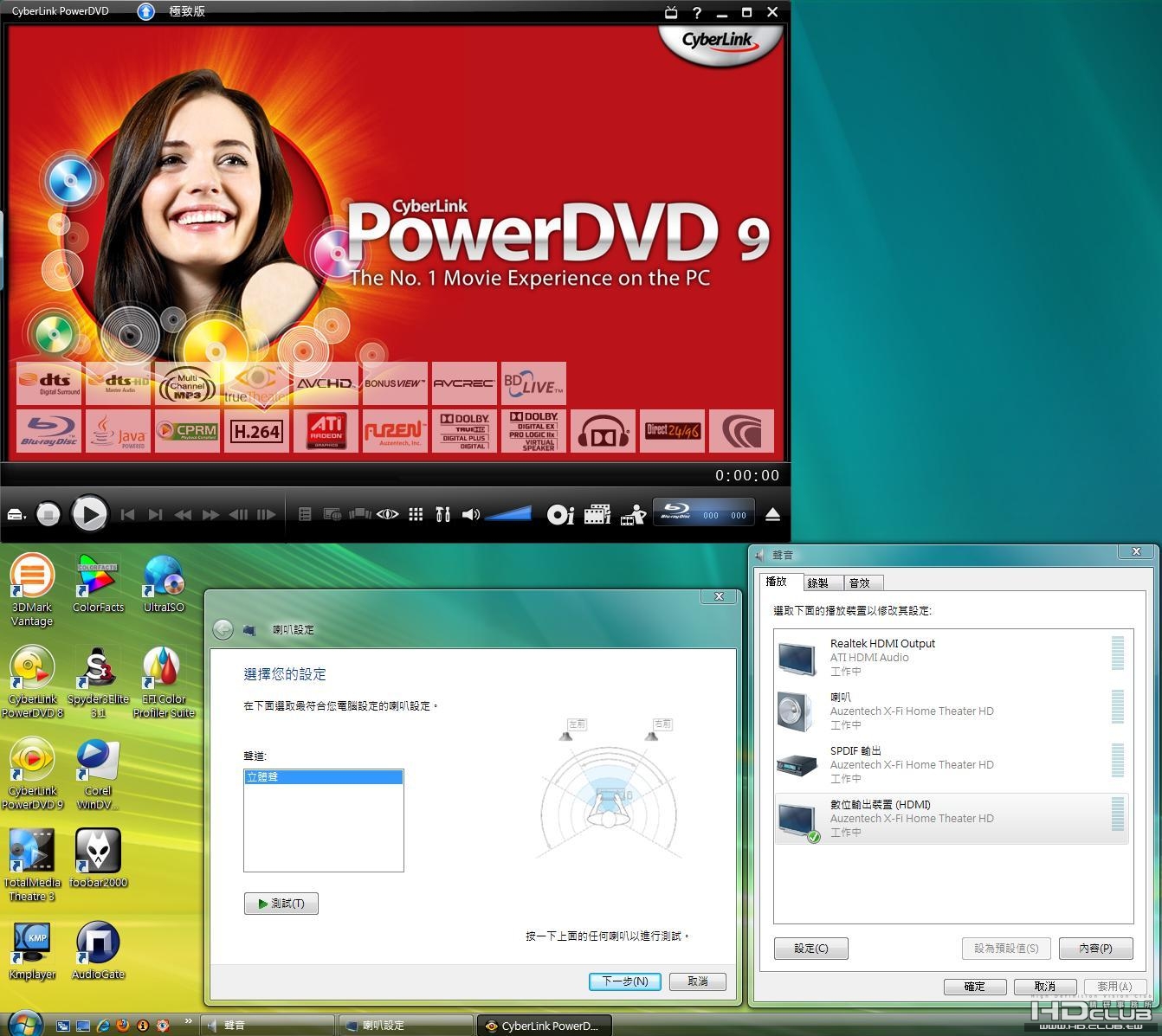Viewport: 1162px width, 1036px height.
Task: Adjust the blue volume slider in PowerDVD
Action: (508, 514)
